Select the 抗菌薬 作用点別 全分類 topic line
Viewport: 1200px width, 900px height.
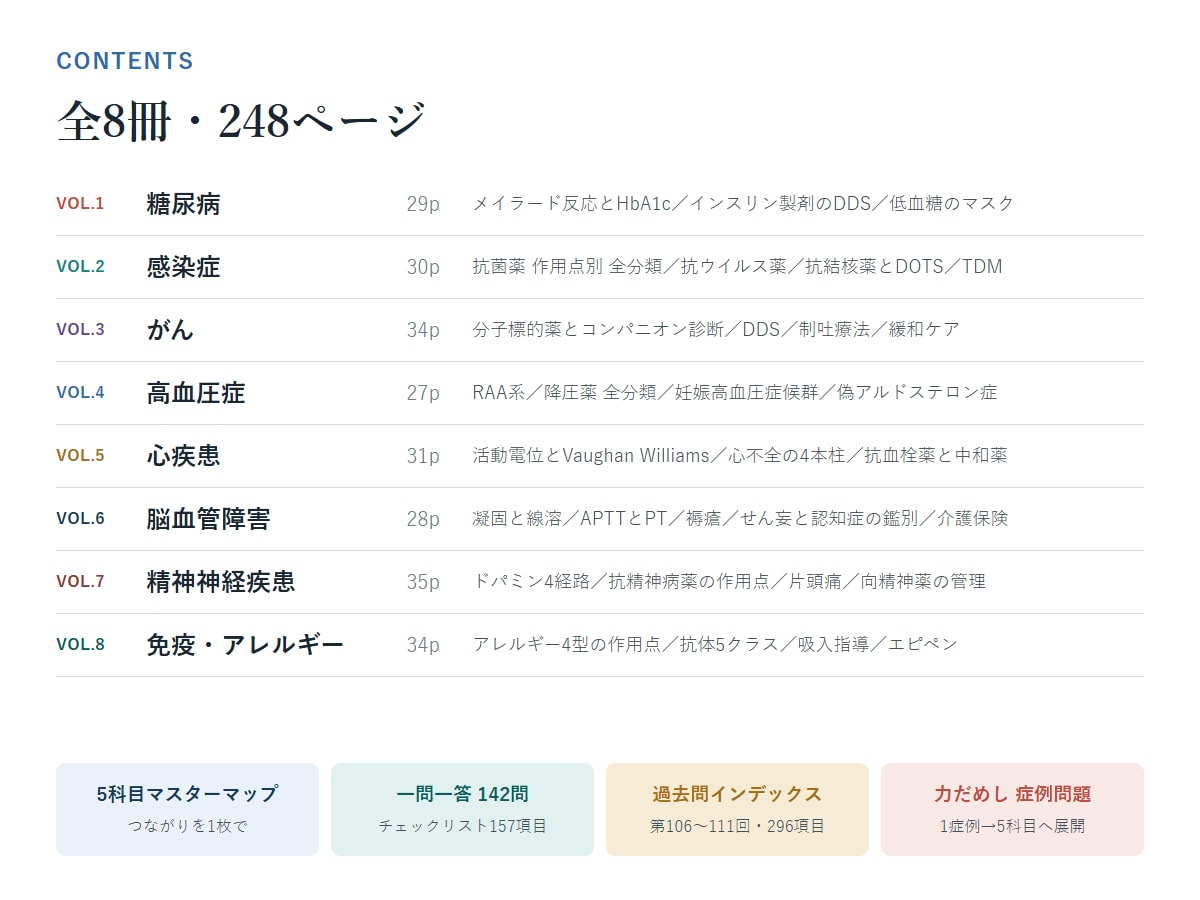click(x=737, y=267)
